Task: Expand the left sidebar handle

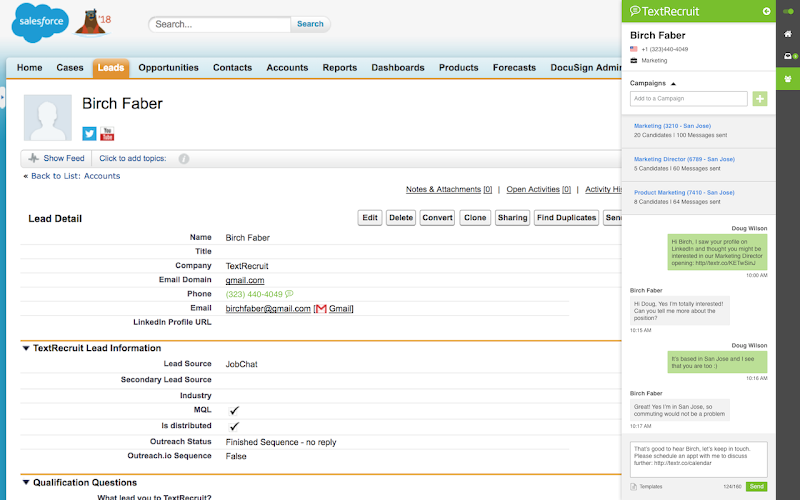Action: point(2,97)
